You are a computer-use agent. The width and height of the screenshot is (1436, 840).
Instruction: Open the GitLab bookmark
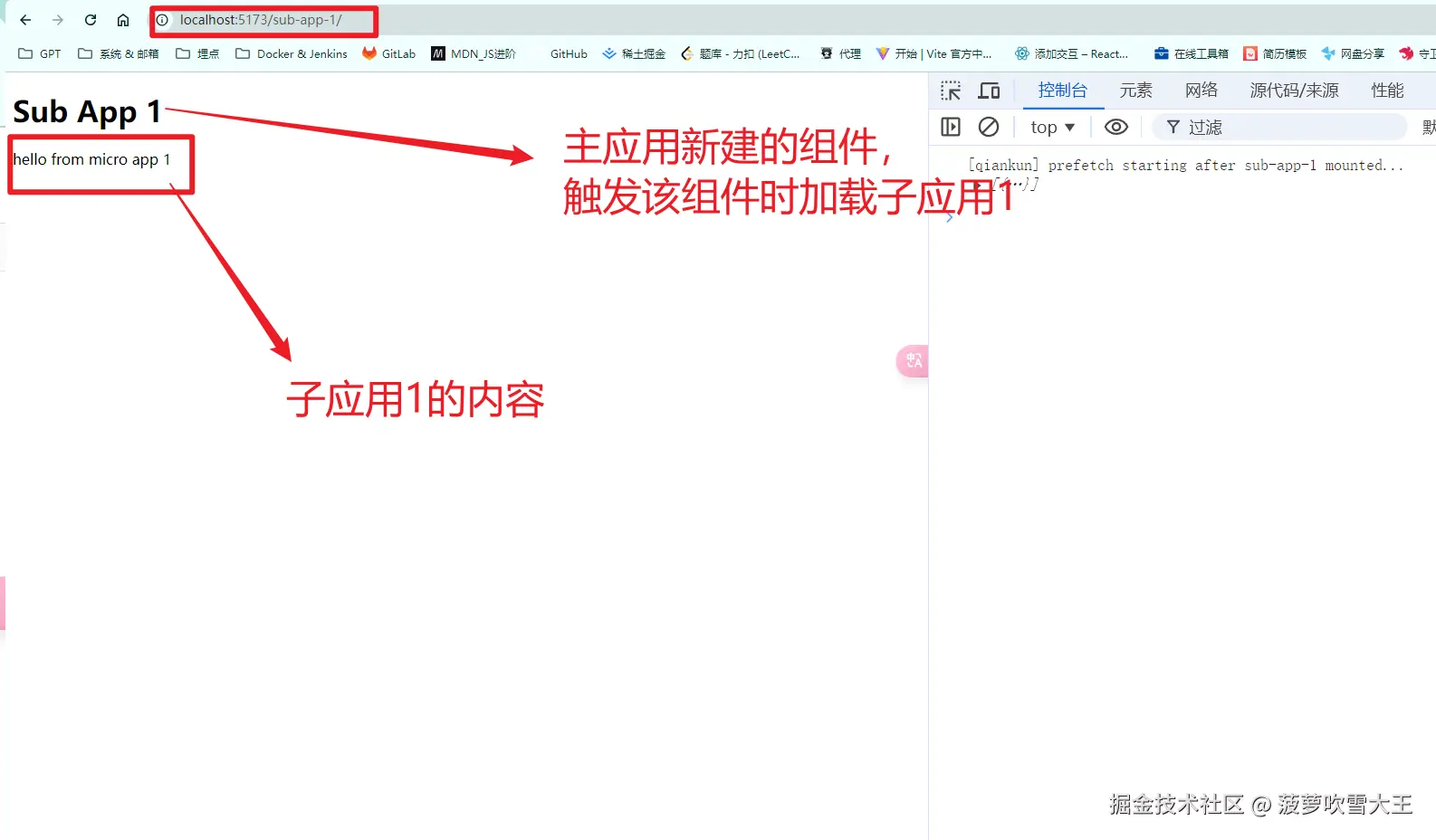coord(388,53)
